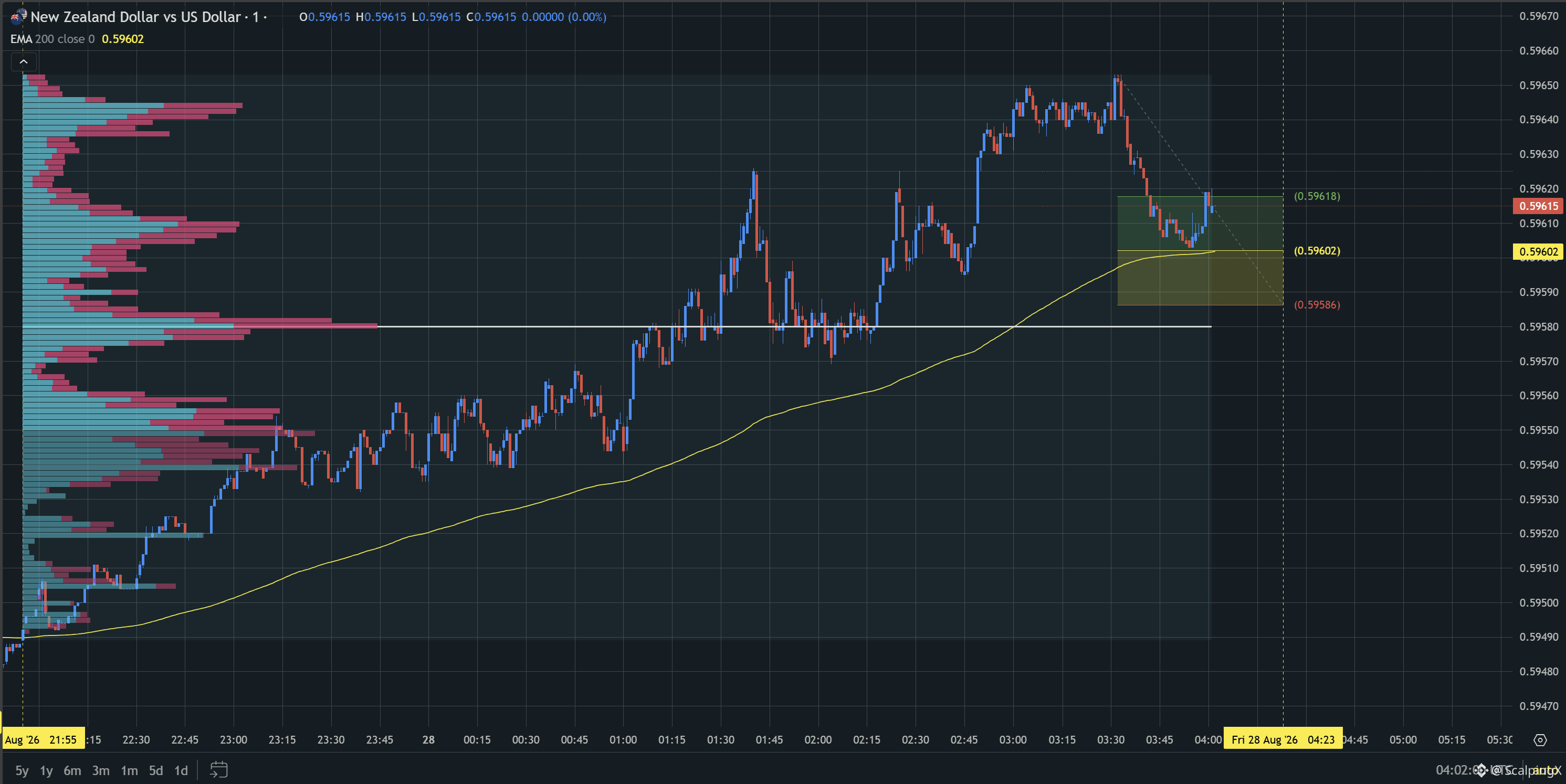Screen dimensions: 1566x784
Task: Select the 1d time range
Action: 181,771
